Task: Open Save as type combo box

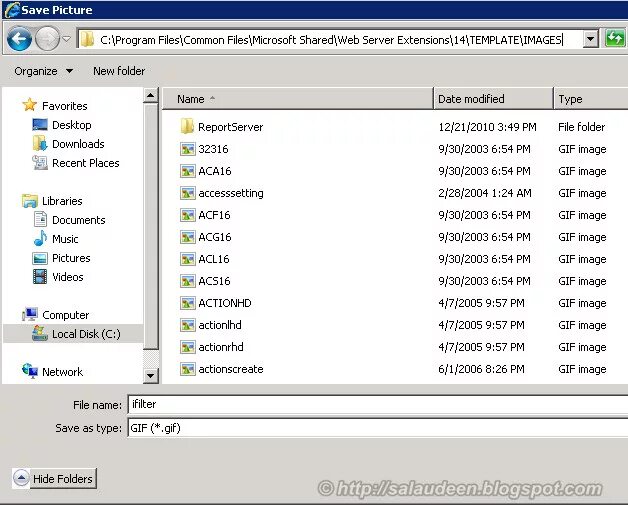Action: (x=378, y=428)
